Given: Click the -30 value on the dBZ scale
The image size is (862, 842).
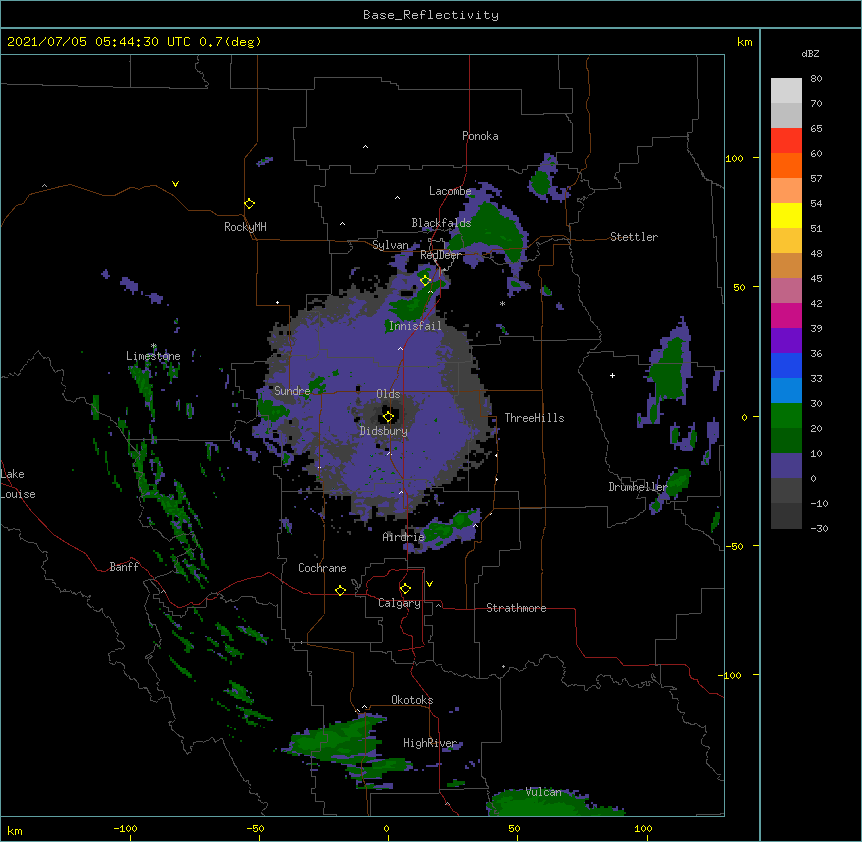Looking at the screenshot, I should click(x=819, y=529).
